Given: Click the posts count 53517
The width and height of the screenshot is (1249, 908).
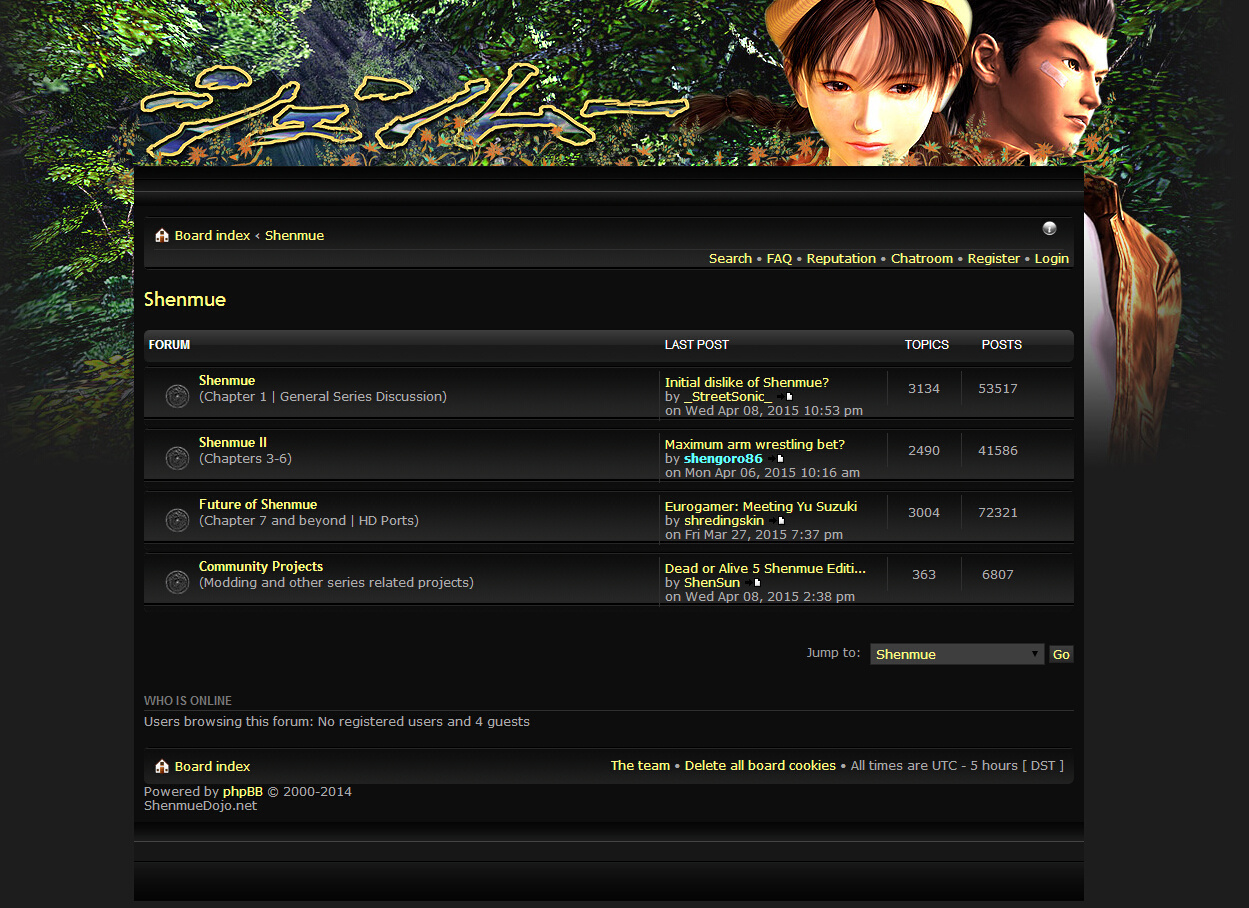Looking at the screenshot, I should (x=998, y=389).
